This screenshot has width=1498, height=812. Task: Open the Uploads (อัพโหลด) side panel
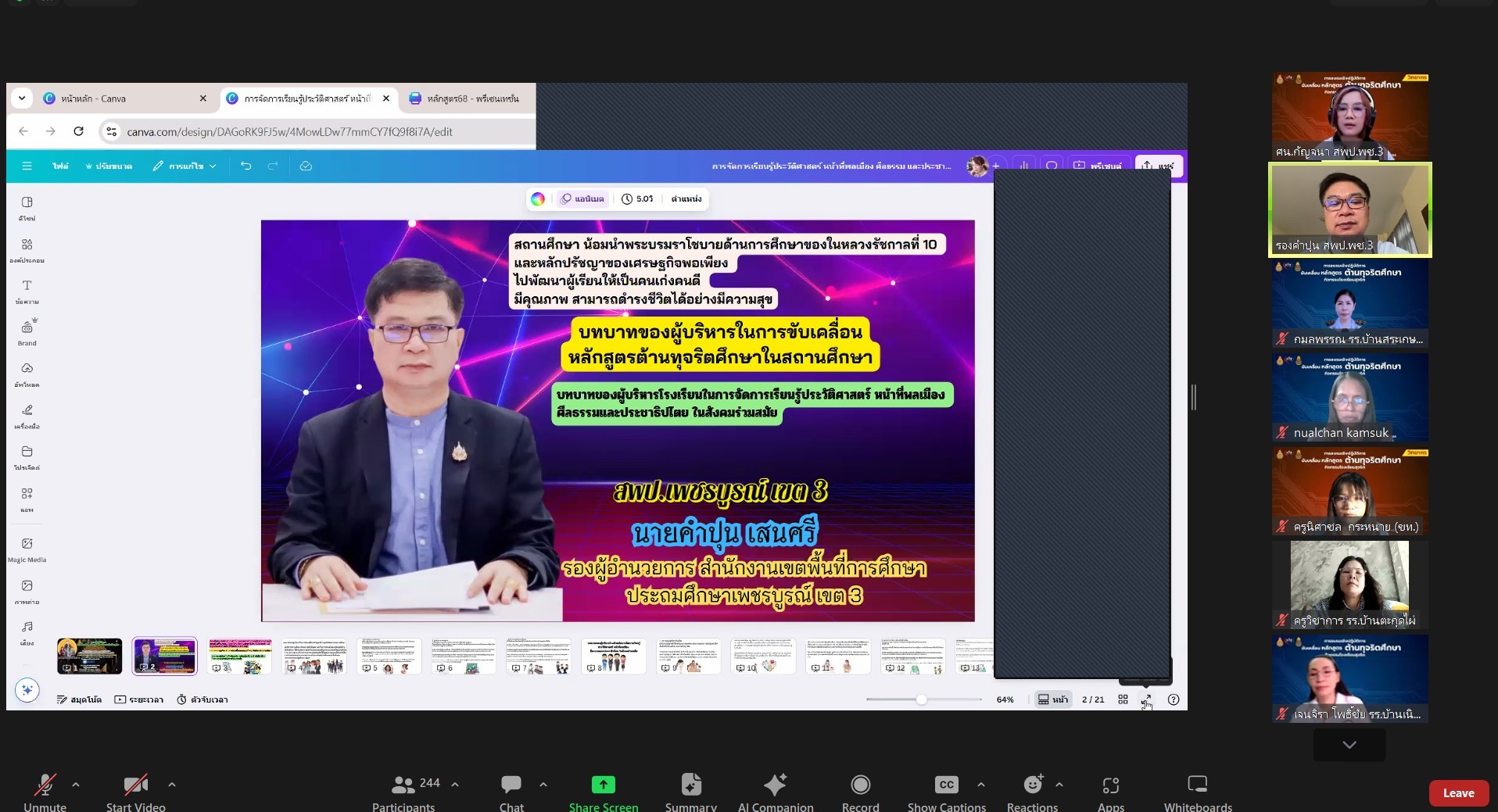27,374
